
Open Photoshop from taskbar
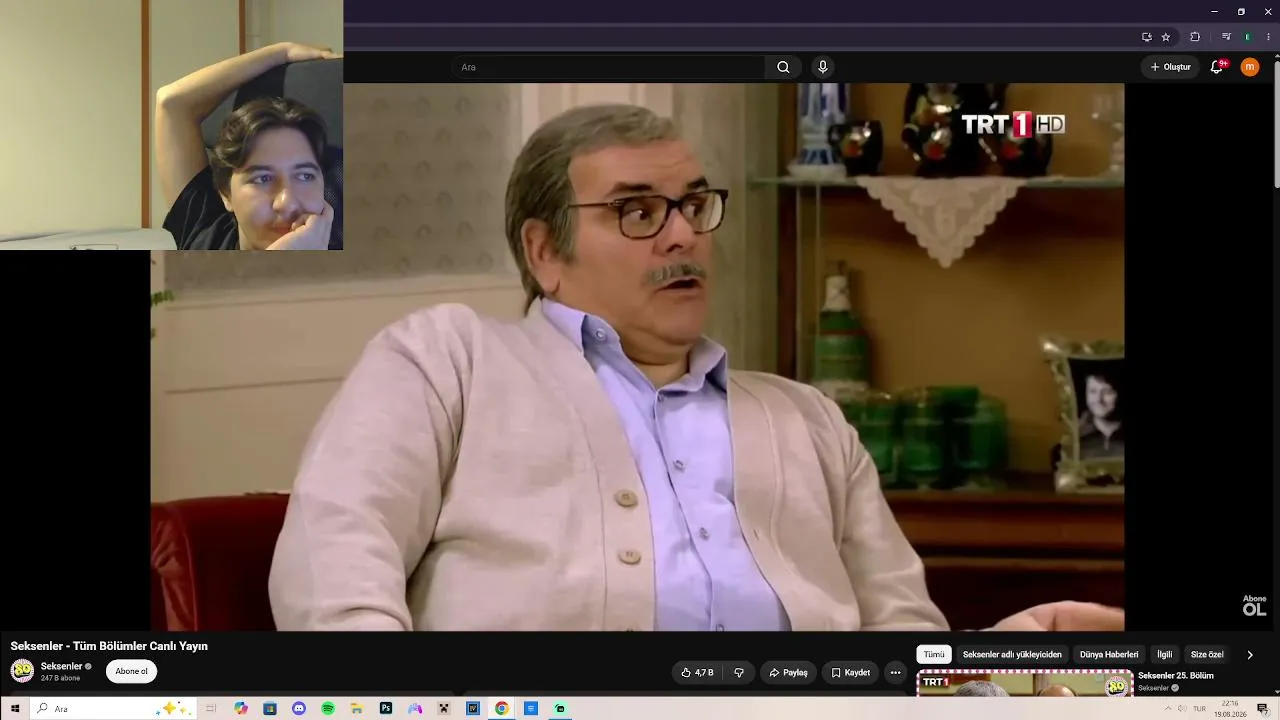(386, 709)
